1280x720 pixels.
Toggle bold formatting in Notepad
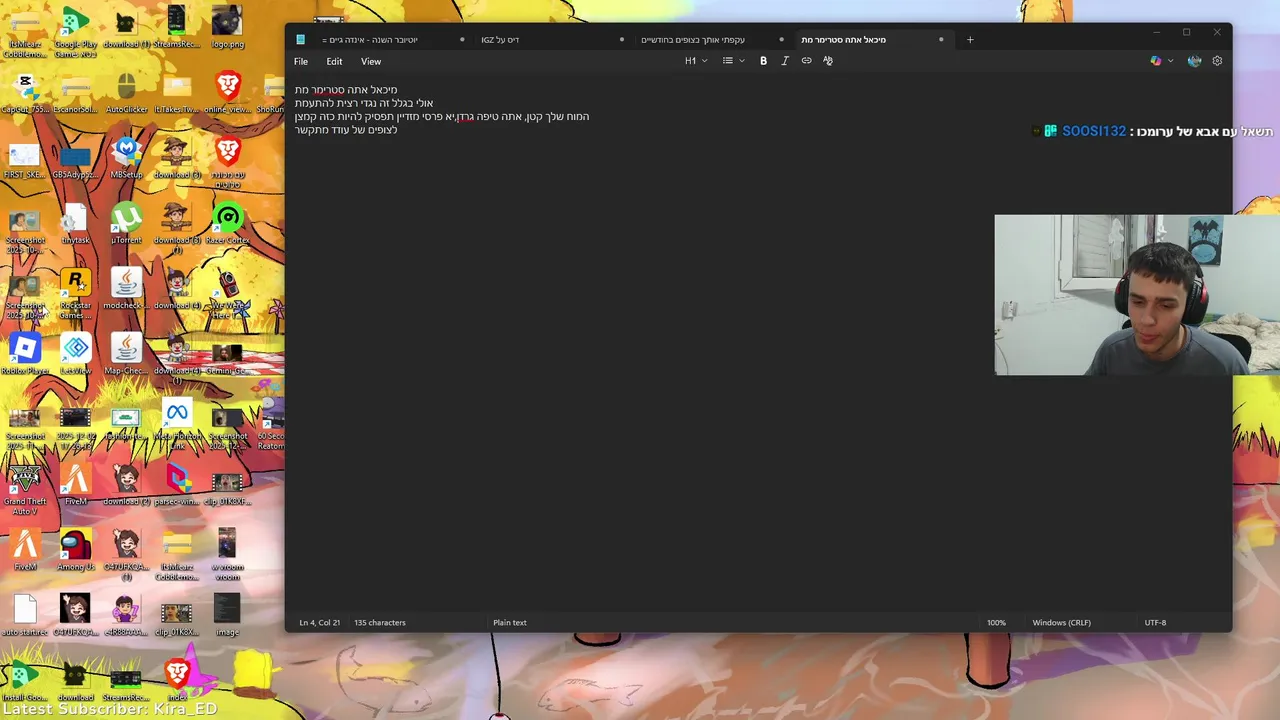coord(763,61)
